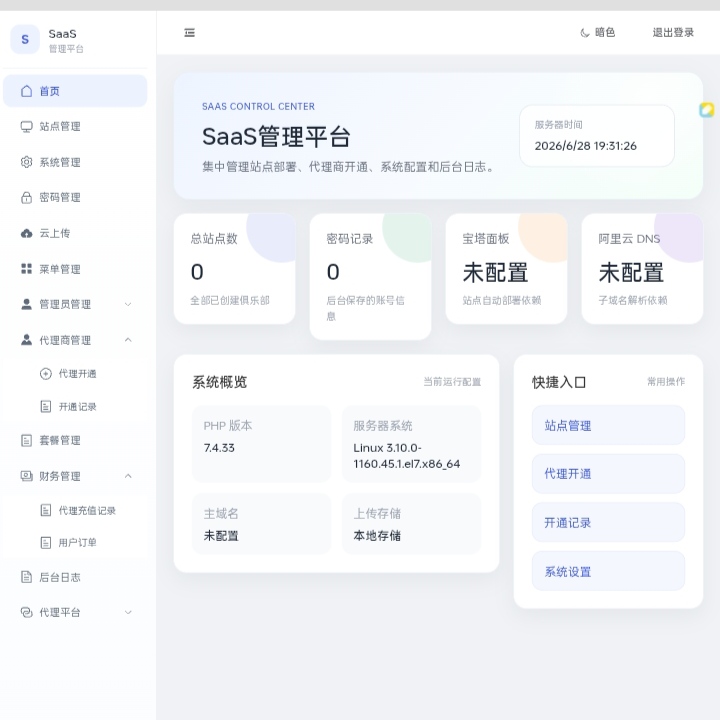Screen dimensions: 720x720
Task: Click the document icon for 套餐管理
Action: [x=27, y=440]
